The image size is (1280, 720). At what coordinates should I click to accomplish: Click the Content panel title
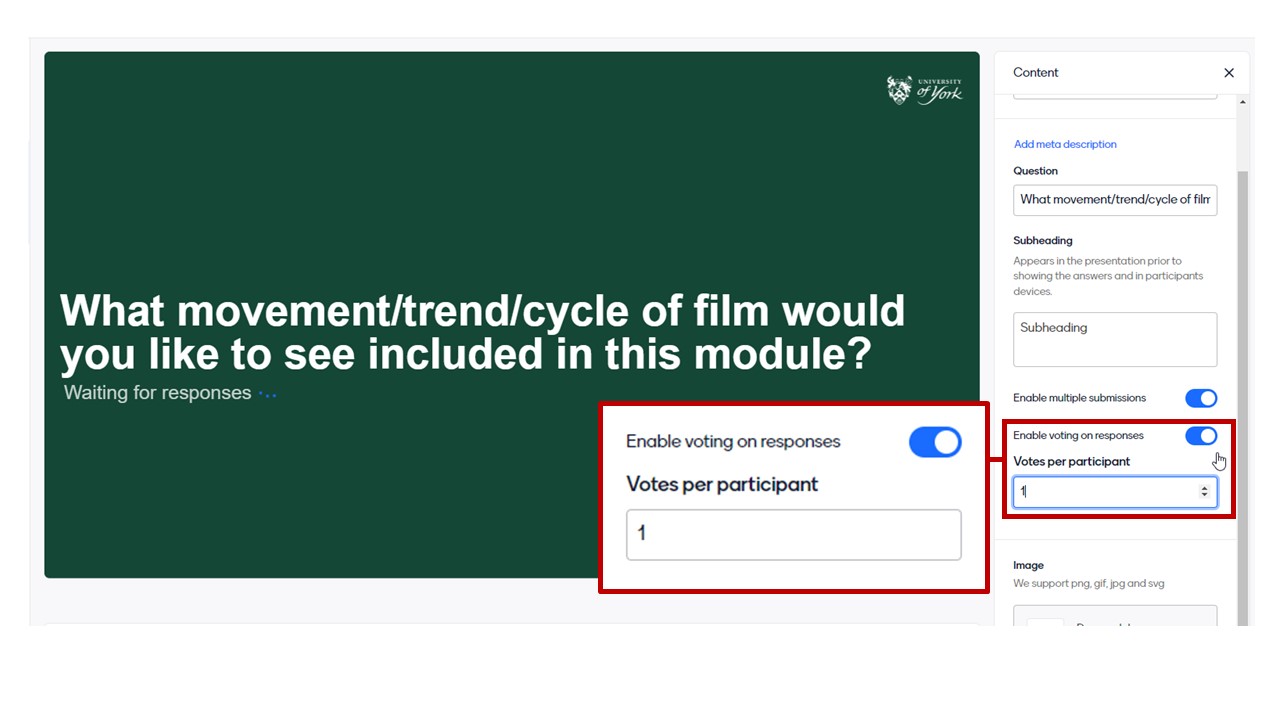click(x=1035, y=73)
